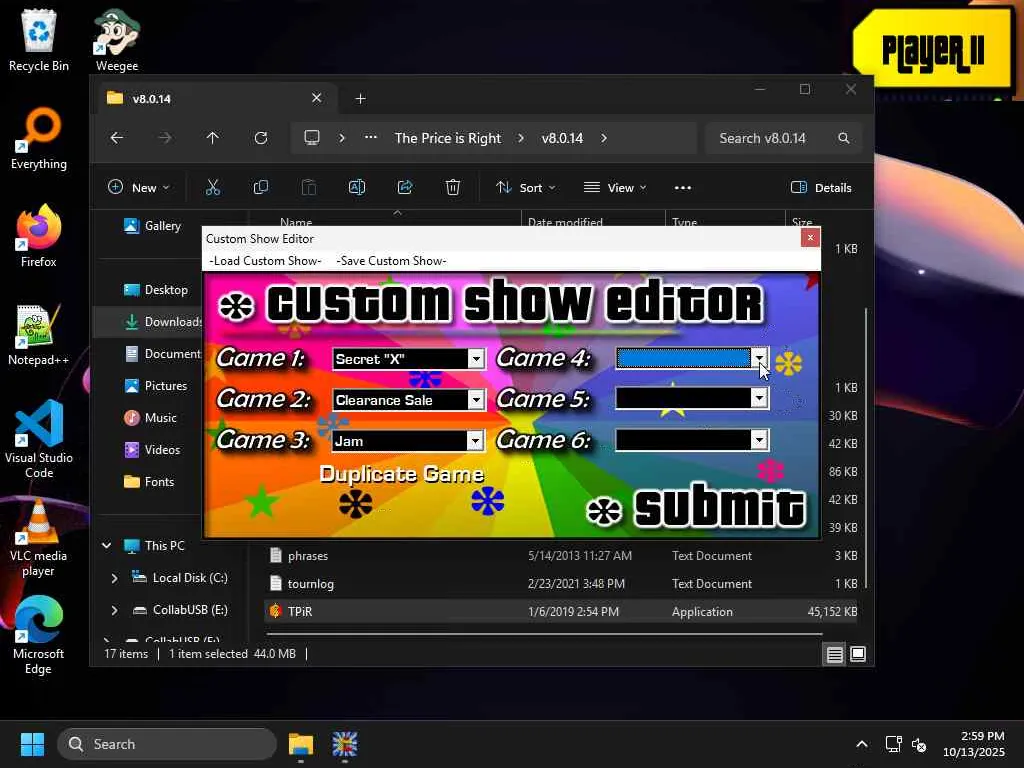The height and width of the screenshot is (768, 1024).
Task: Open VLC media player desktop shortcut
Action: coord(39,537)
